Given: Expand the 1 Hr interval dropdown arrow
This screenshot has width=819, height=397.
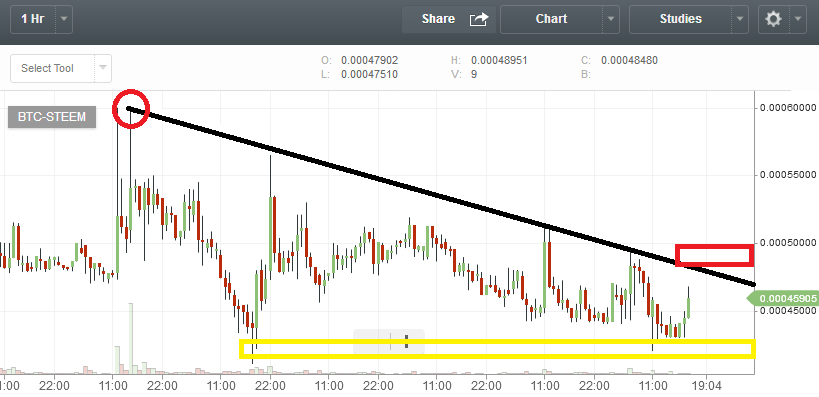Looking at the screenshot, I should point(64,19).
